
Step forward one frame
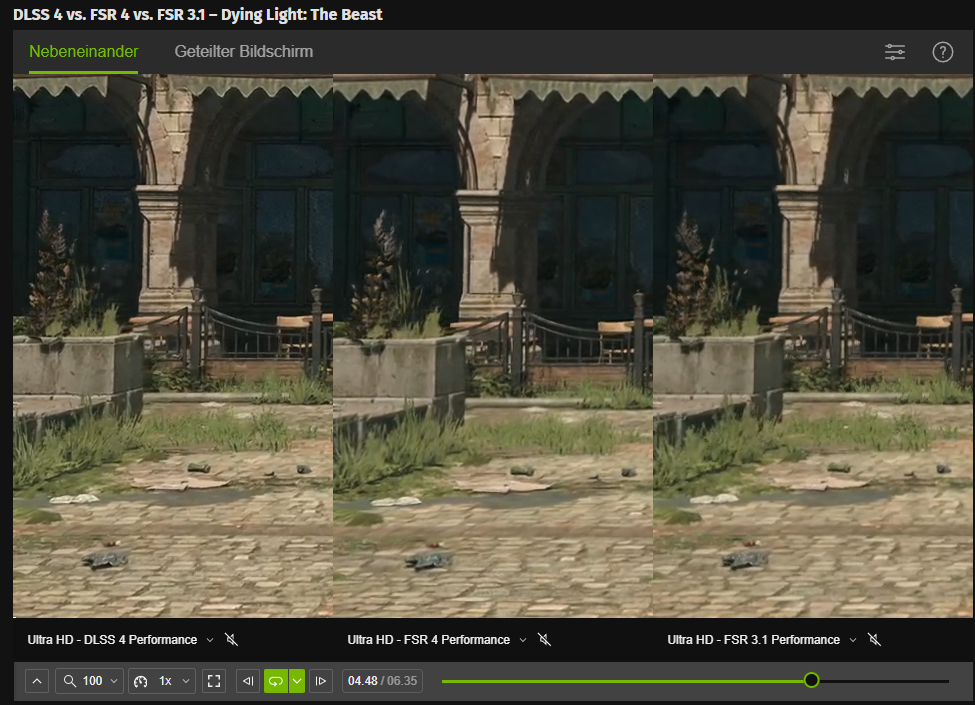pyautogui.click(x=320, y=680)
